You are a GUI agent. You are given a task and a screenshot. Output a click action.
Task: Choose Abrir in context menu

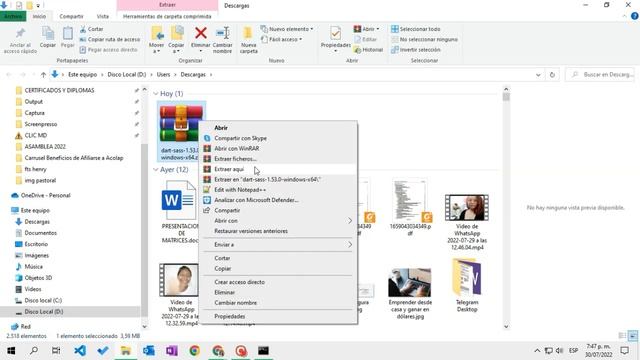(278, 128)
